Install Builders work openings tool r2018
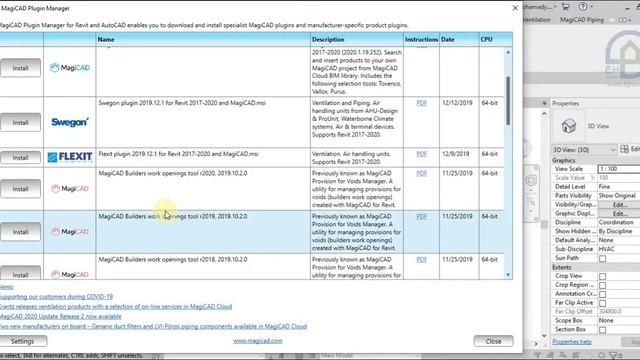 pyautogui.click(x=20, y=273)
